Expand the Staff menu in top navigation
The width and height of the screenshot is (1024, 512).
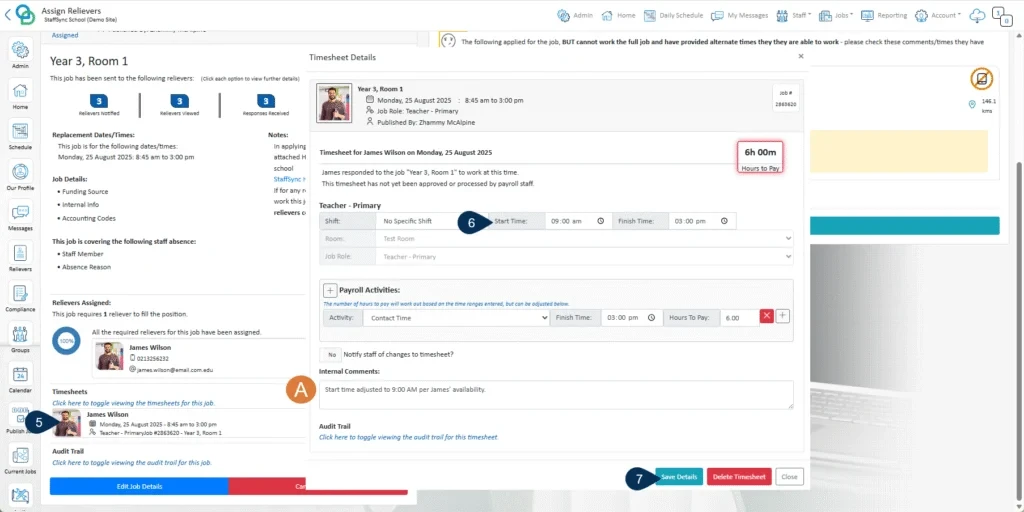(x=793, y=15)
